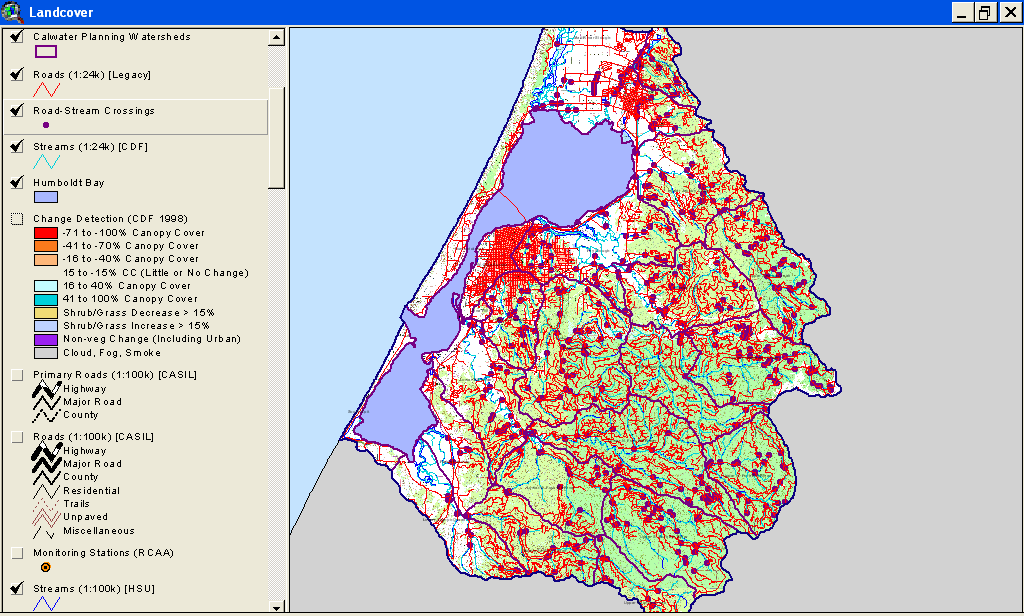This screenshot has width=1024, height=616.
Task: Click the red Roads legacy line symbol
Action: pos(46,89)
